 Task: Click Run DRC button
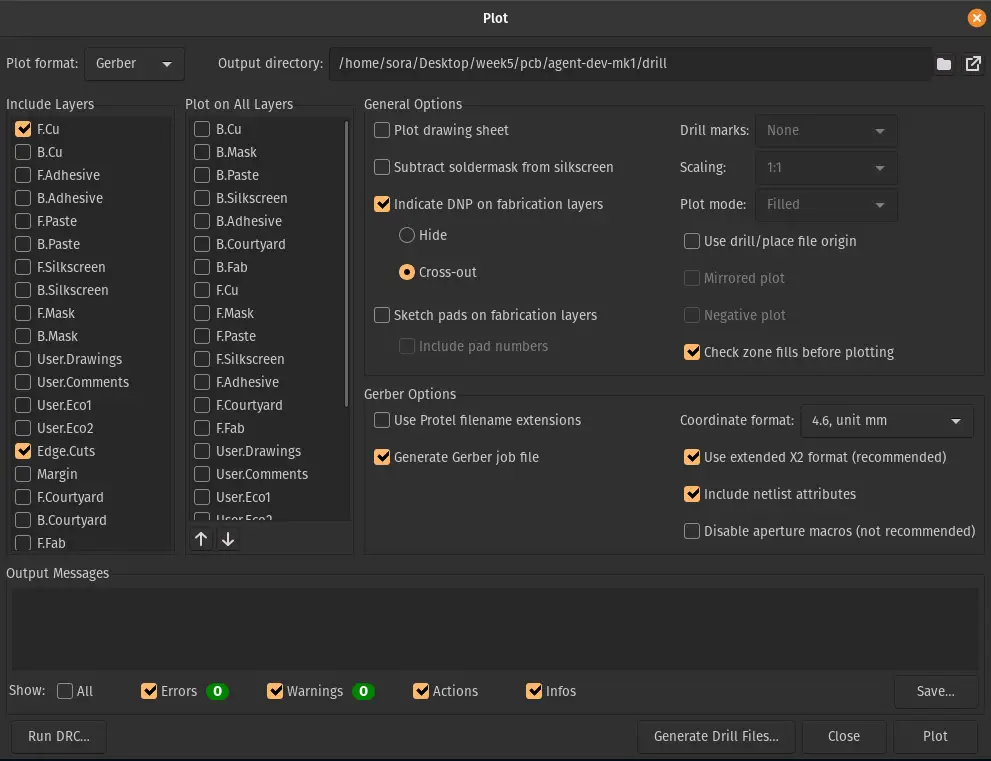point(59,736)
